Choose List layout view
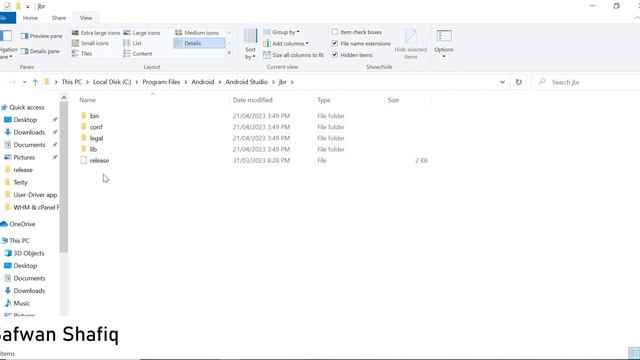Screen dimensions: 640x360 pyautogui.click(x=133, y=43)
